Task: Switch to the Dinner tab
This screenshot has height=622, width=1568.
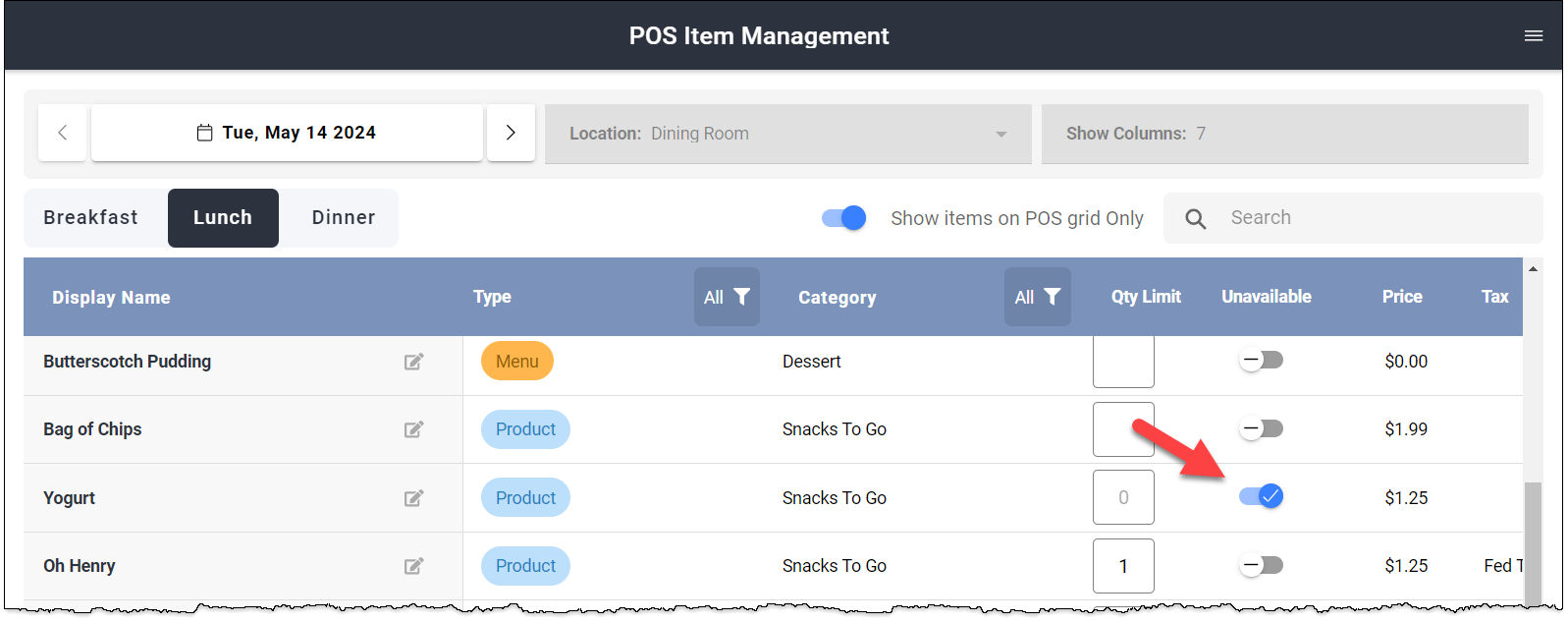Action: pyautogui.click(x=344, y=218)
